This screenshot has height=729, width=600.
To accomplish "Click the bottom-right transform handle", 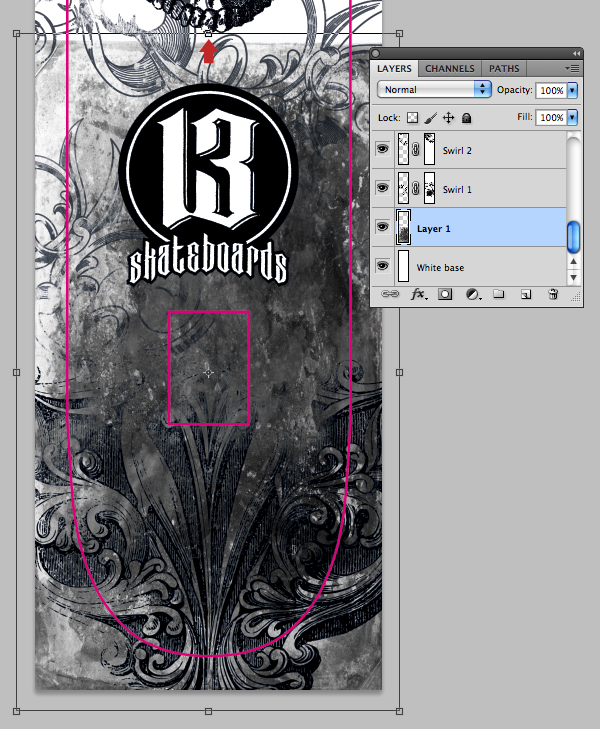I will click(399, 711).
